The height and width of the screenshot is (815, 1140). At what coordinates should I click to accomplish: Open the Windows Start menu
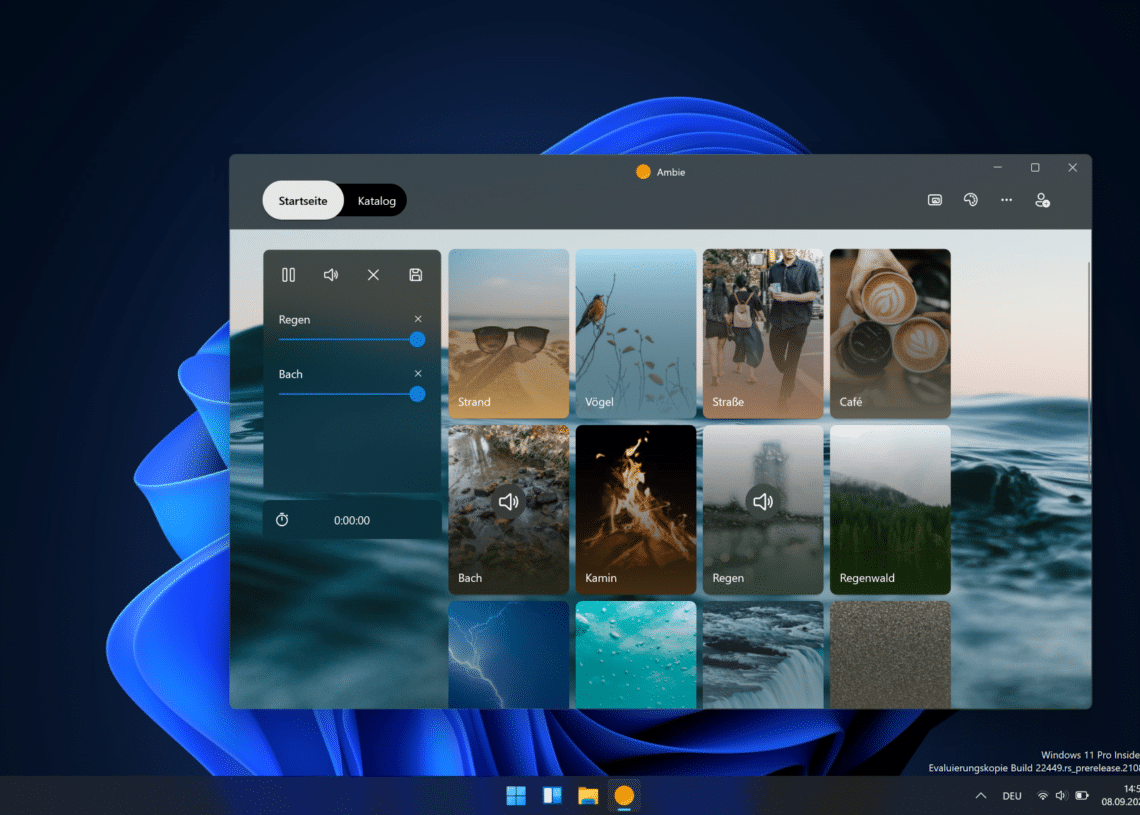516,796
